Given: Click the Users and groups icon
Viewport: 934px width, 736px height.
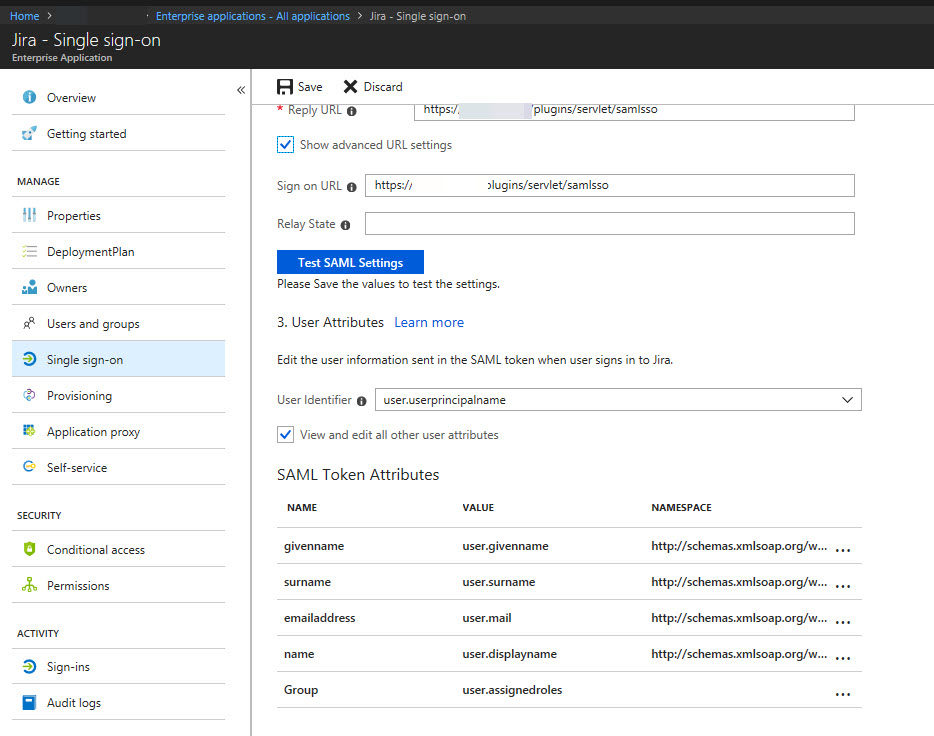Looking at the screenshot, I should tap(29, 323).
